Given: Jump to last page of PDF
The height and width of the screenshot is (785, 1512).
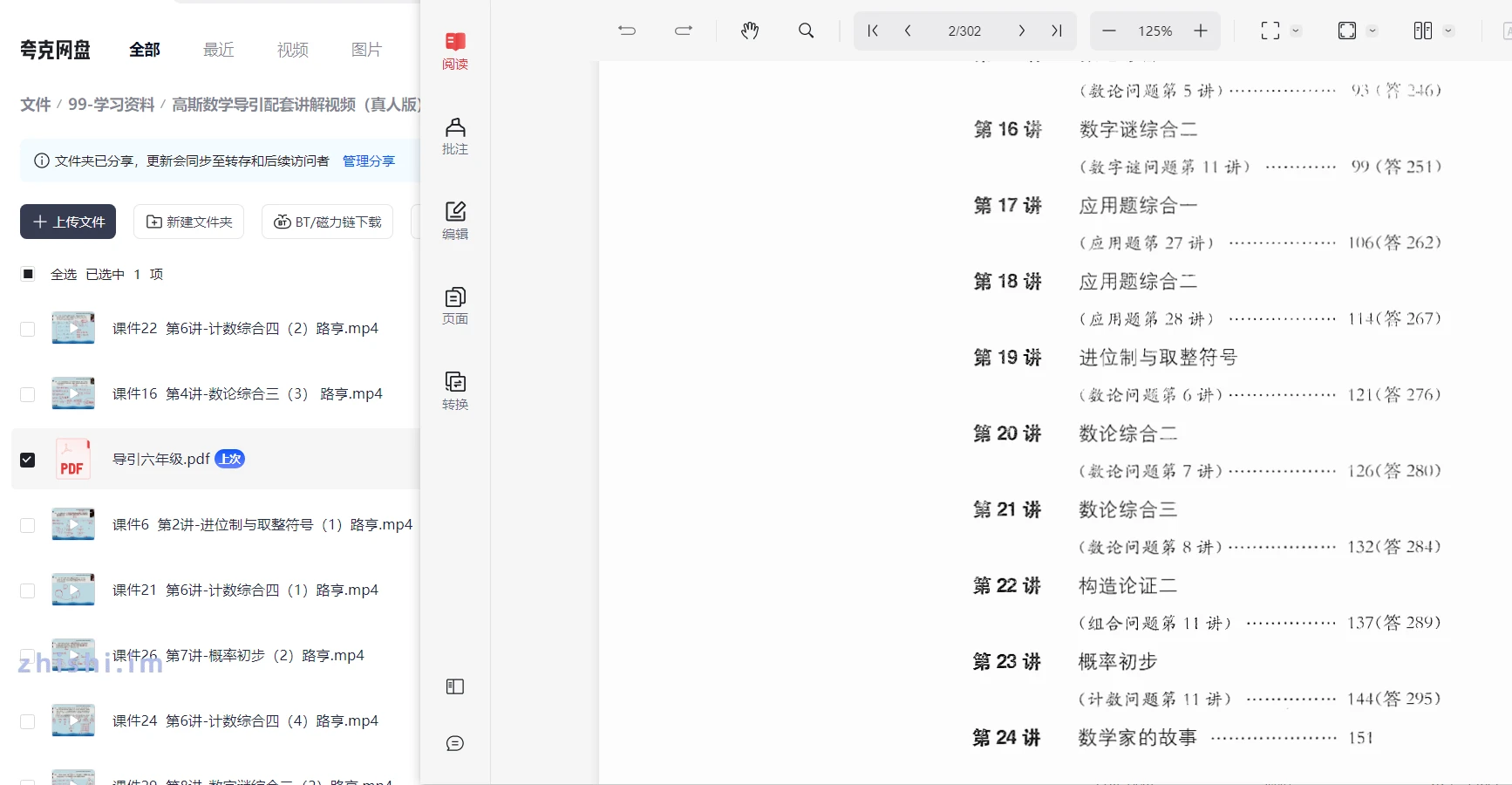Looking at the screenshot, I should point(1057,31).
